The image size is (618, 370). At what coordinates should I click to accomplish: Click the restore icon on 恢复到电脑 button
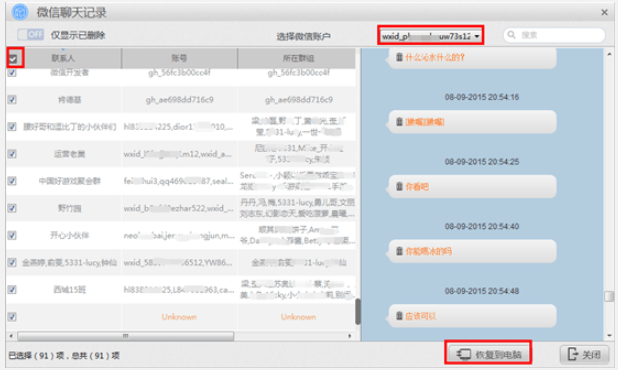coord(464,354)
